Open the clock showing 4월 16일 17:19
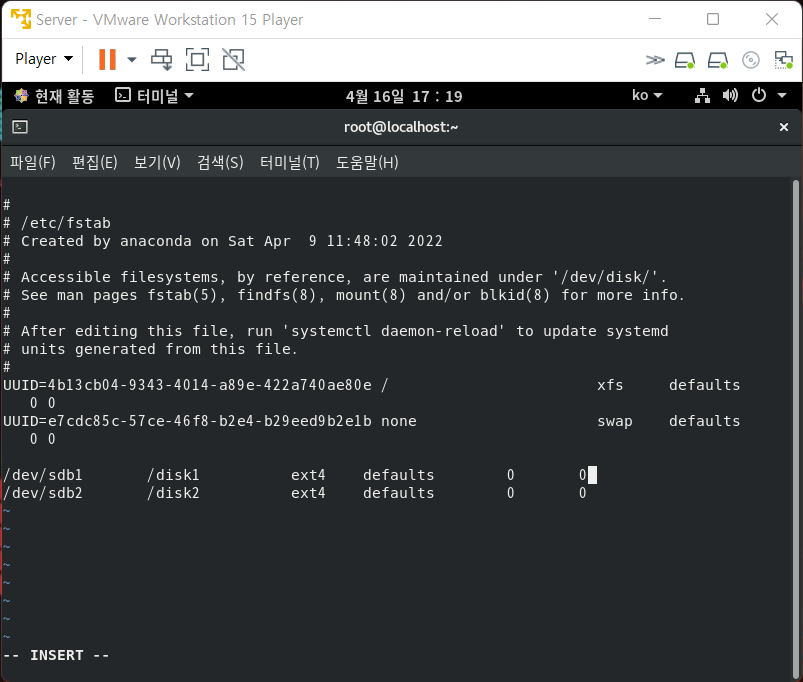The width and height of the screenshot is (803, 682). [x=404, y=96]
